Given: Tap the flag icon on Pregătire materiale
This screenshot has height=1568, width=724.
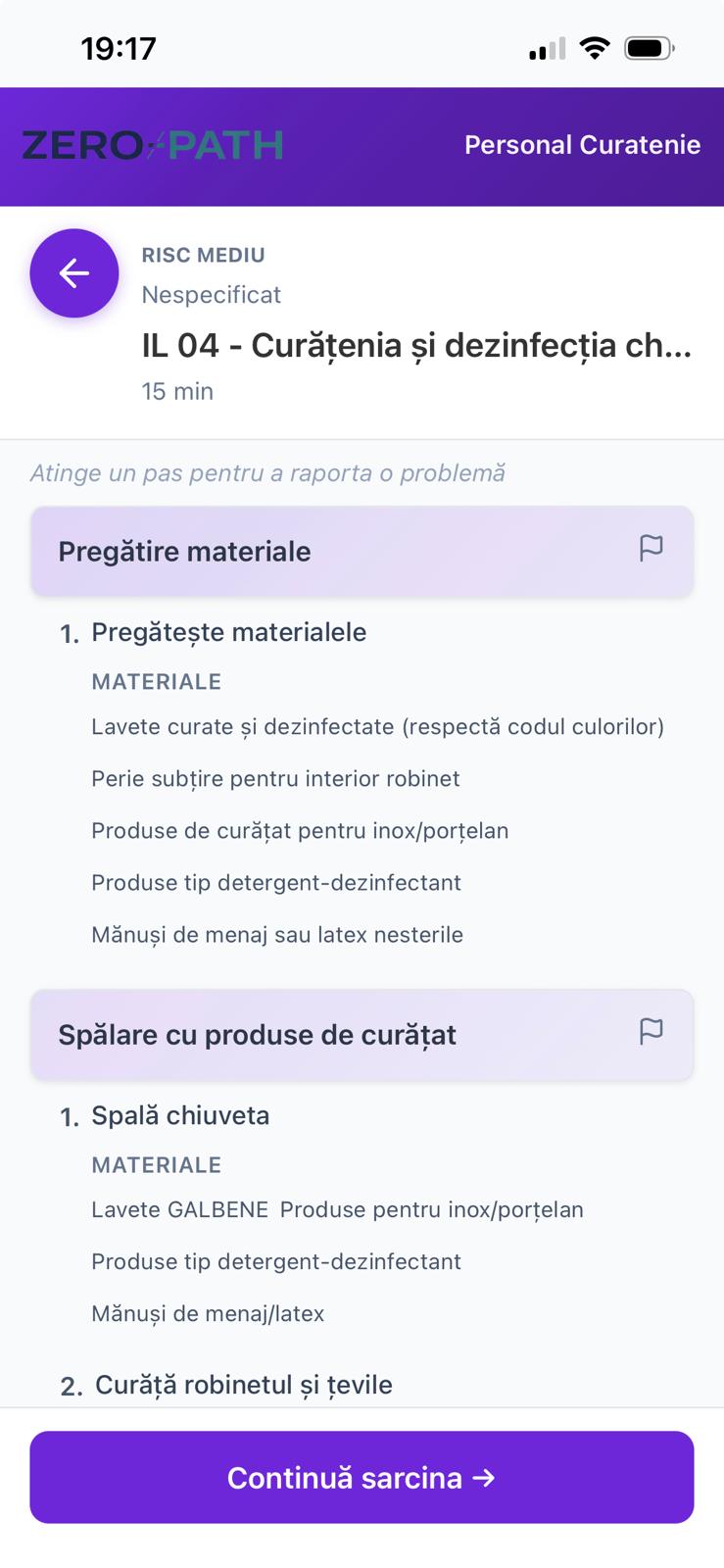Looking at the screenshot, I should [651, 547].
